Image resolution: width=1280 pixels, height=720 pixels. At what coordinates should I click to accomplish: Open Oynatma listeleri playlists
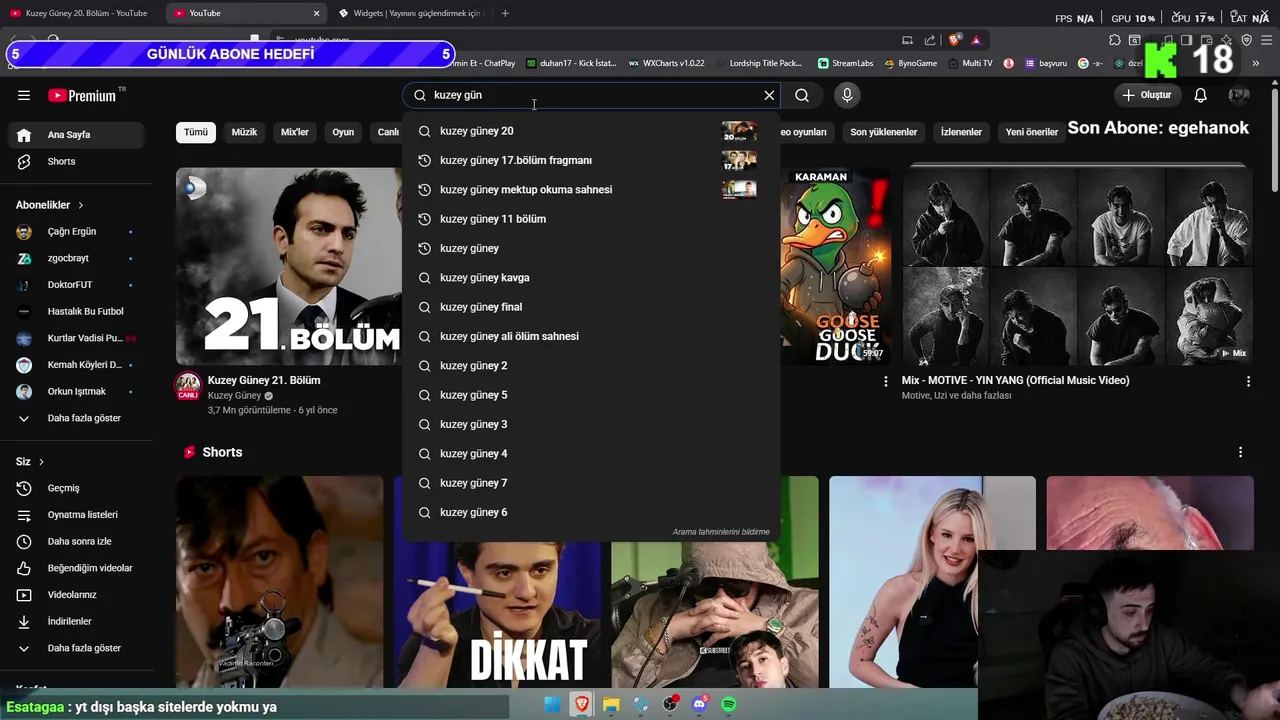pyautogui.click(x=75, y=515)
